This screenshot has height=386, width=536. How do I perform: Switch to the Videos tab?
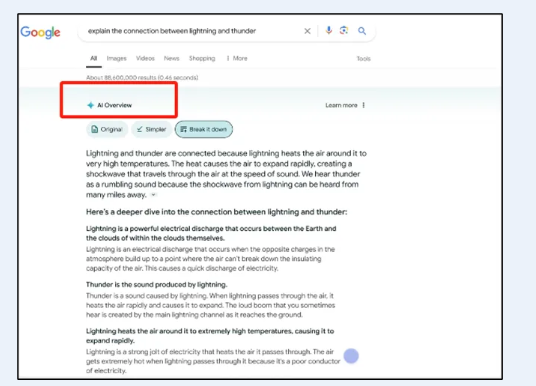[x=145, y=58]
